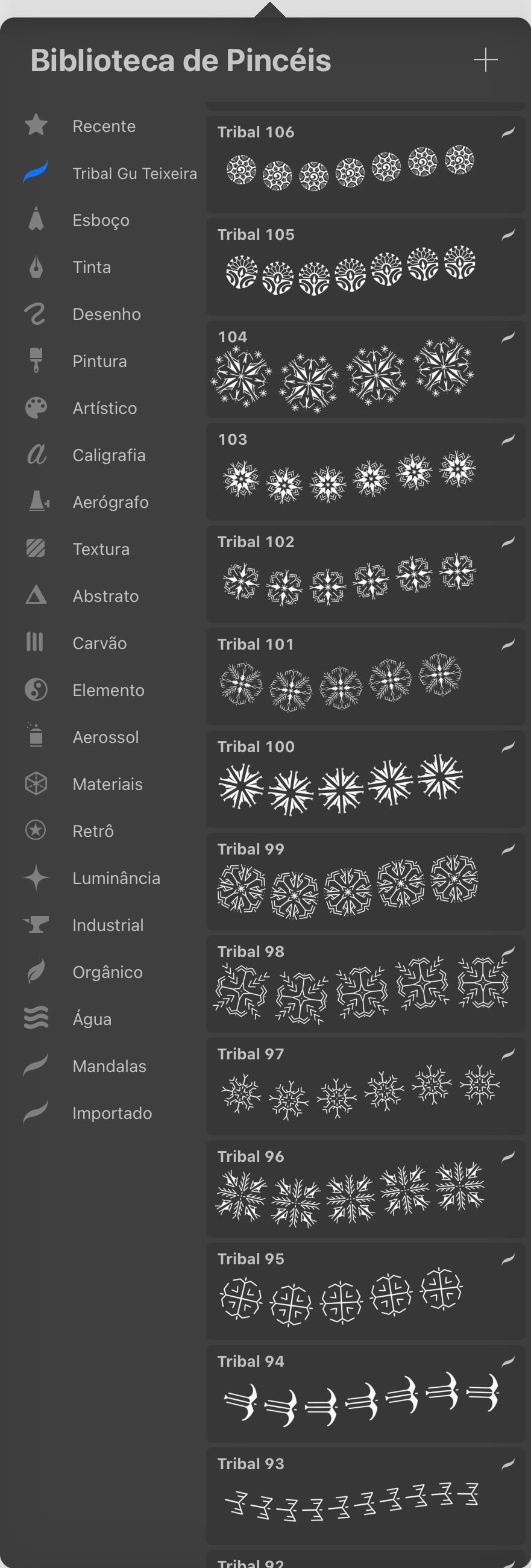The width and height of the screenshot is (531, 1568).
Task: Select the Recente star icon
Action: pyautogui.click(x=36, y=125)
